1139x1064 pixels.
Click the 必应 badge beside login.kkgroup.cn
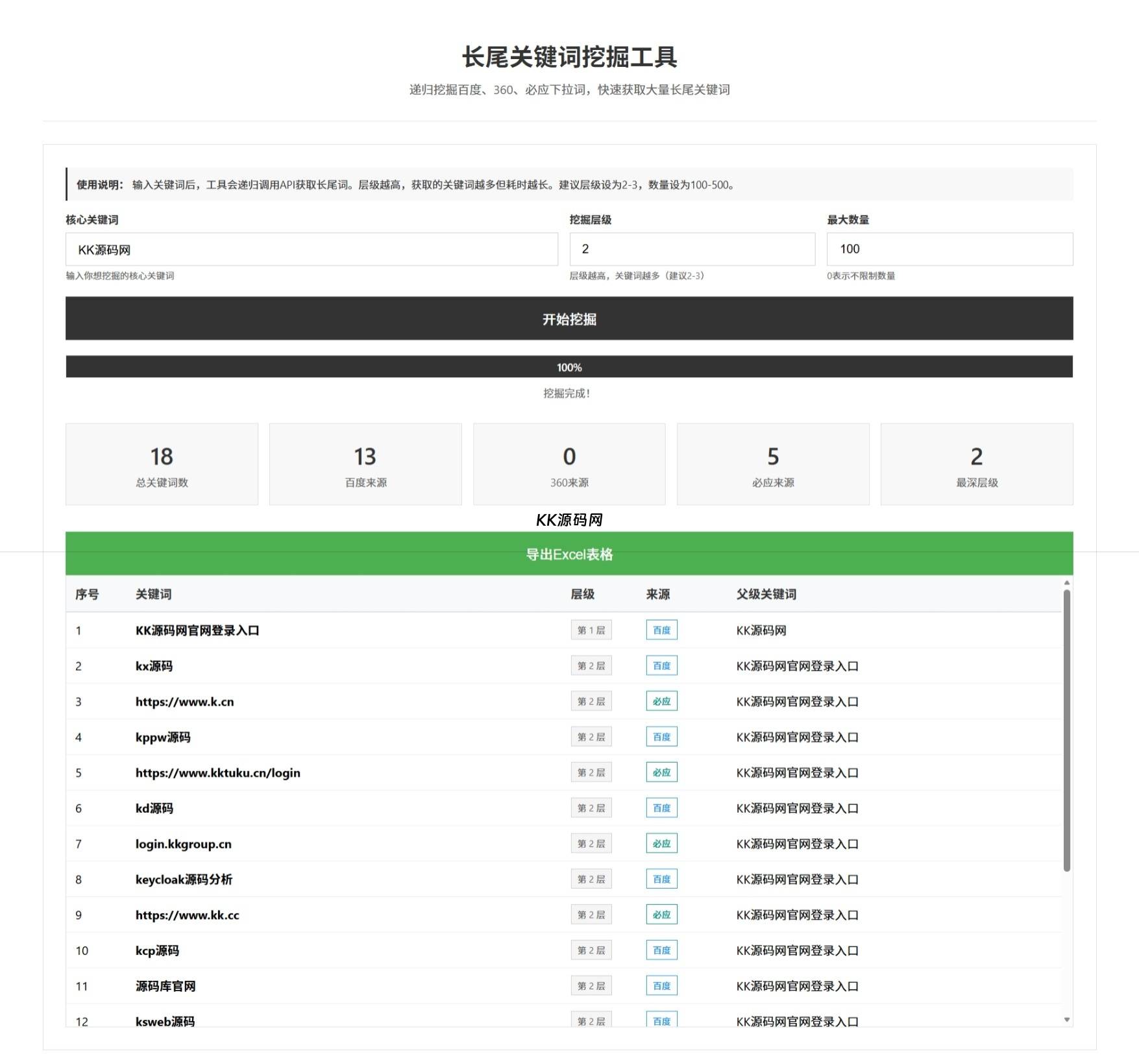[x=661, y=843]
